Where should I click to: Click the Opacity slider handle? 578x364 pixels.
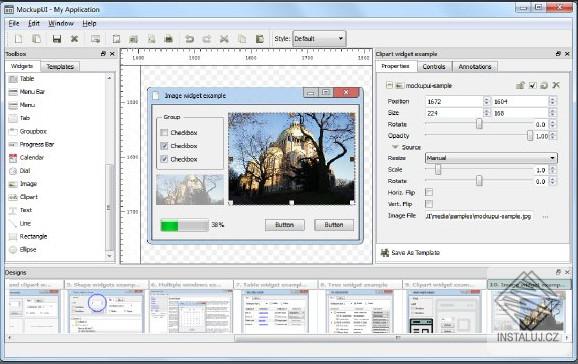pyautogui.click(x=530, y=136)
